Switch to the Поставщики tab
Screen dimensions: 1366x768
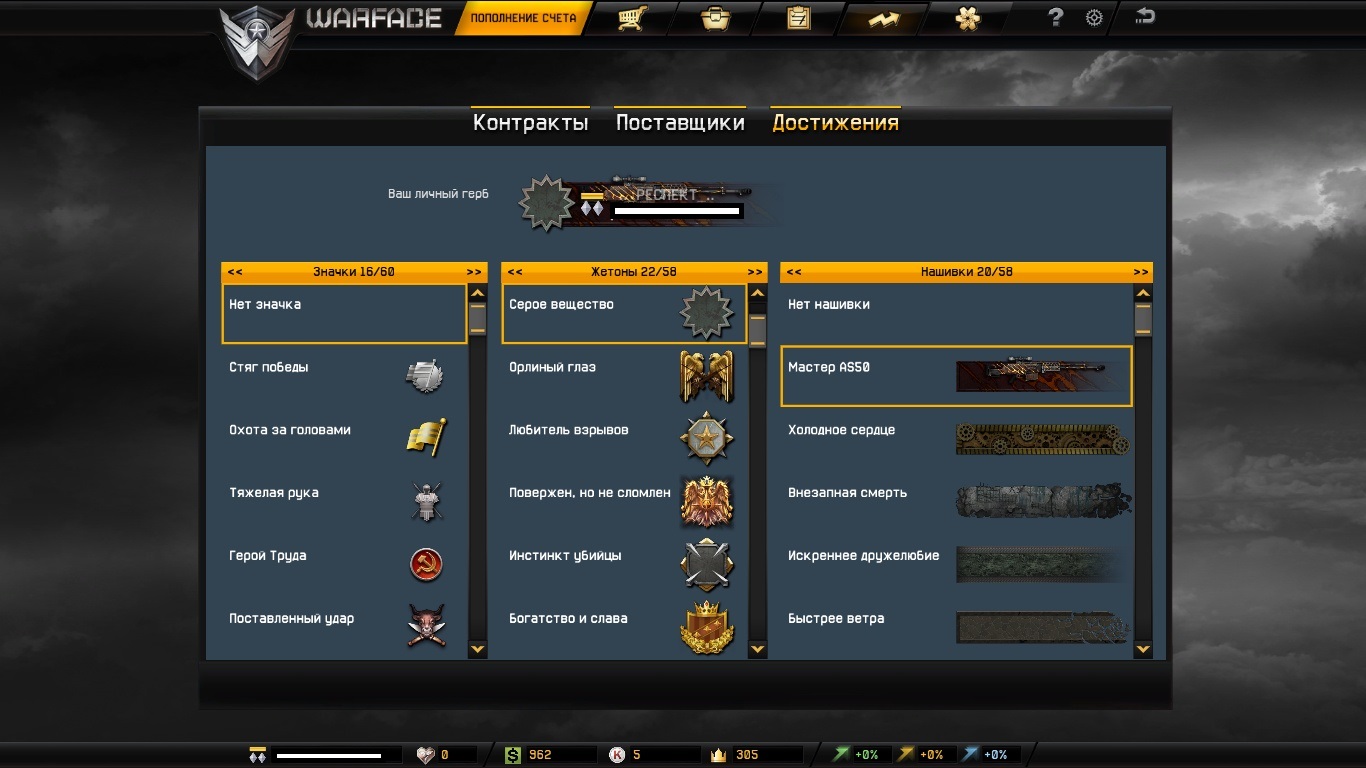pyautogui.click(x=680, y=123)
